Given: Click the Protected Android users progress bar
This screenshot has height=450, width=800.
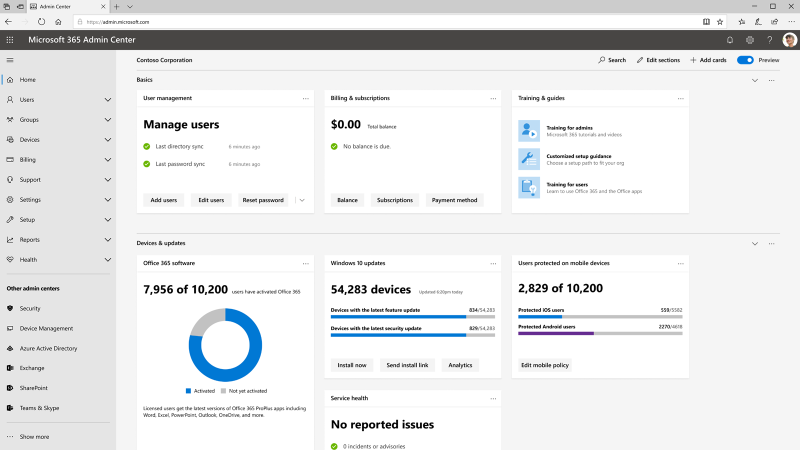Looking at the screenshot, I should [600, 334].
